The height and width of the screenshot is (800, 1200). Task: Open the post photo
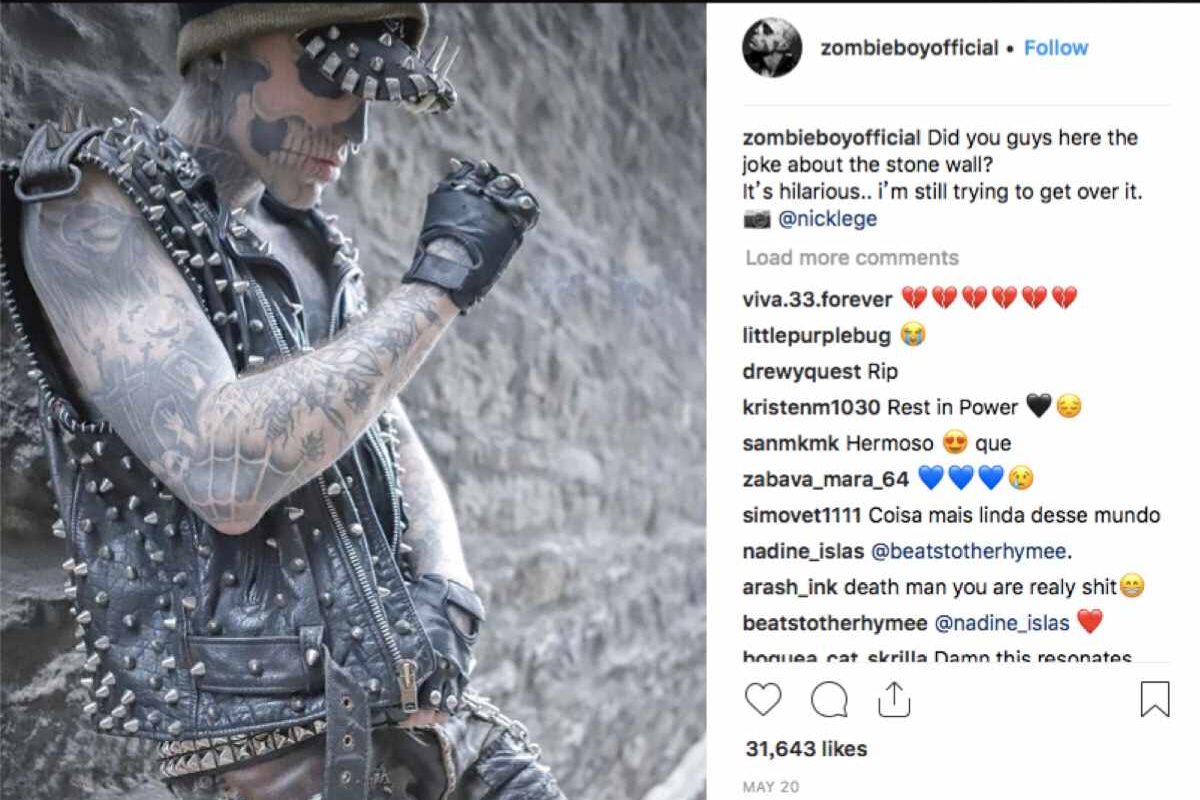353,400
